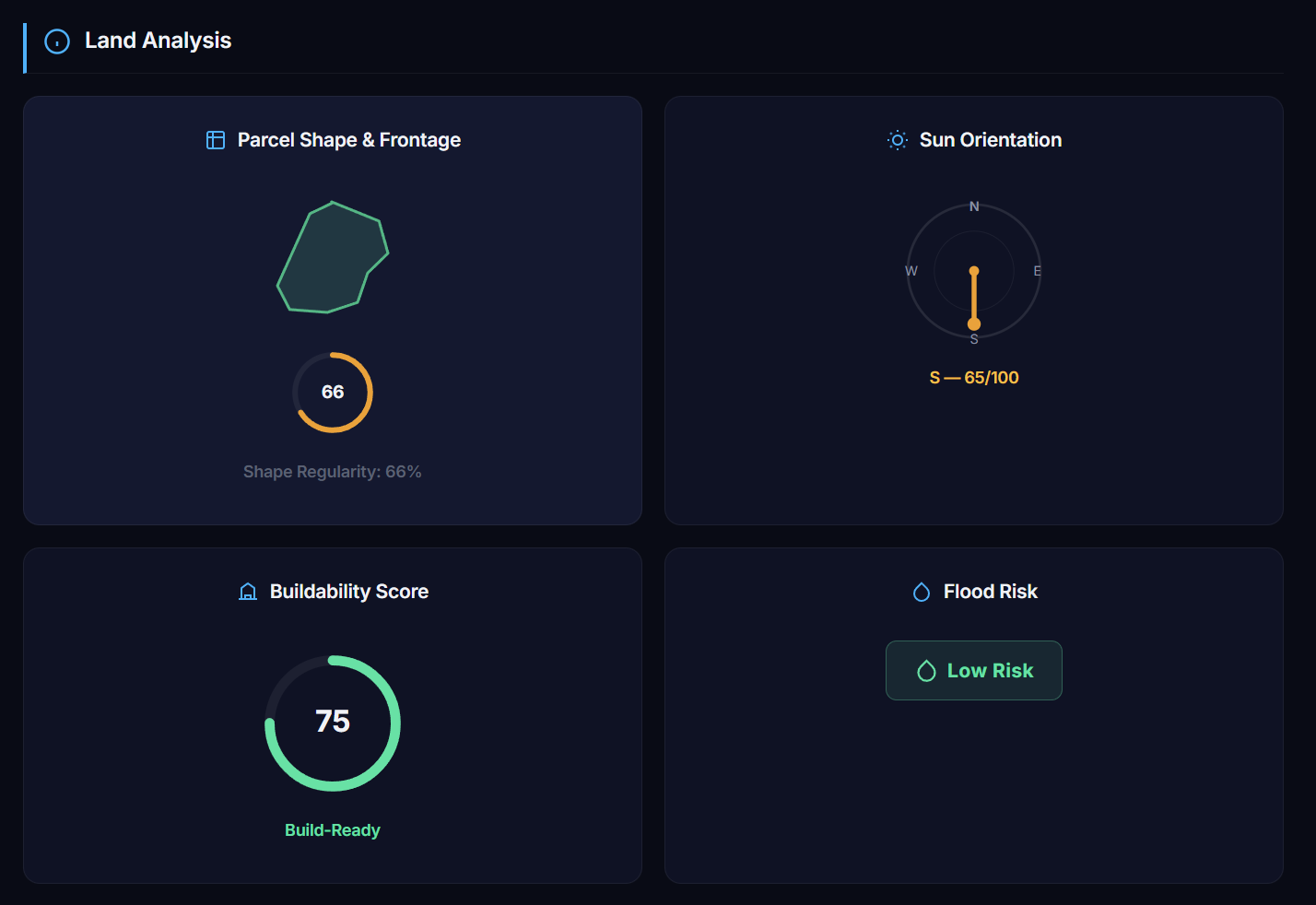Click the Shape Regularity: 66% caption
Image resolution: width=1316 pixels, height=905 pixels.
(333, 472)
